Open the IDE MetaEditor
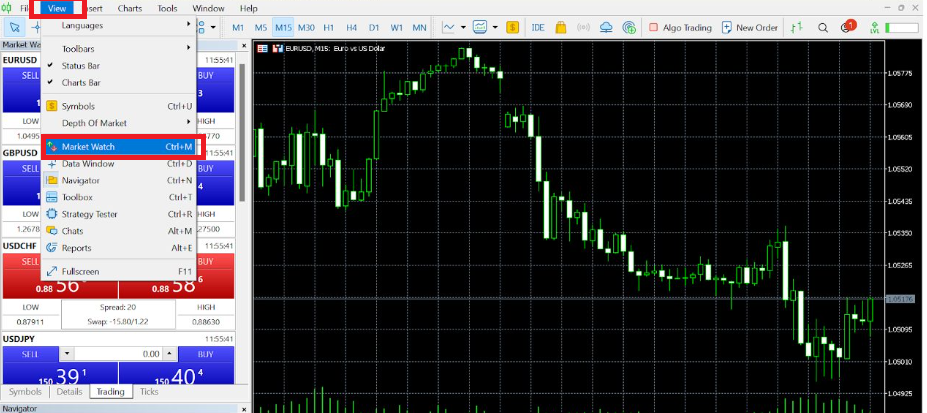This screenshot has width=927, height=413. [x=537, y=27]
